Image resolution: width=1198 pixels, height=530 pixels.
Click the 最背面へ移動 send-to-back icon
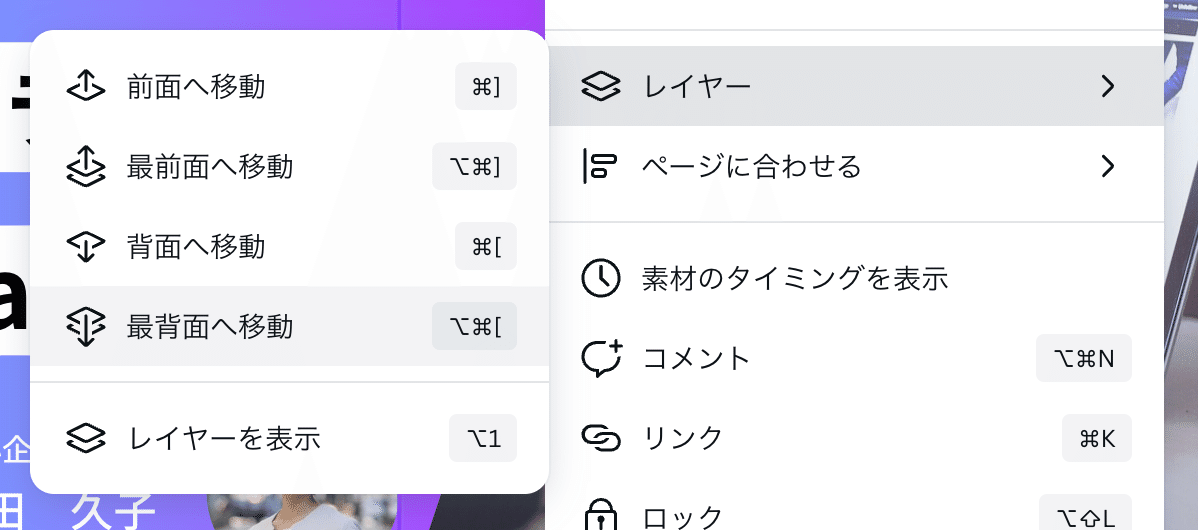click(86, 326)
